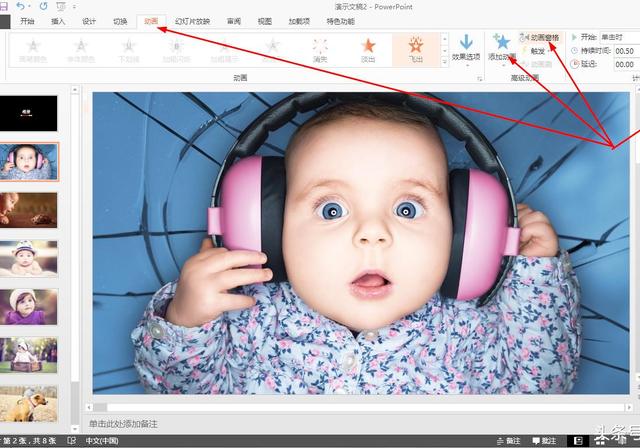The width and height of the screenshot is (640, 448).
Task: Click thumbnail pane scroll up arrow
Action: pyautogui.click(x=75, y=90)
